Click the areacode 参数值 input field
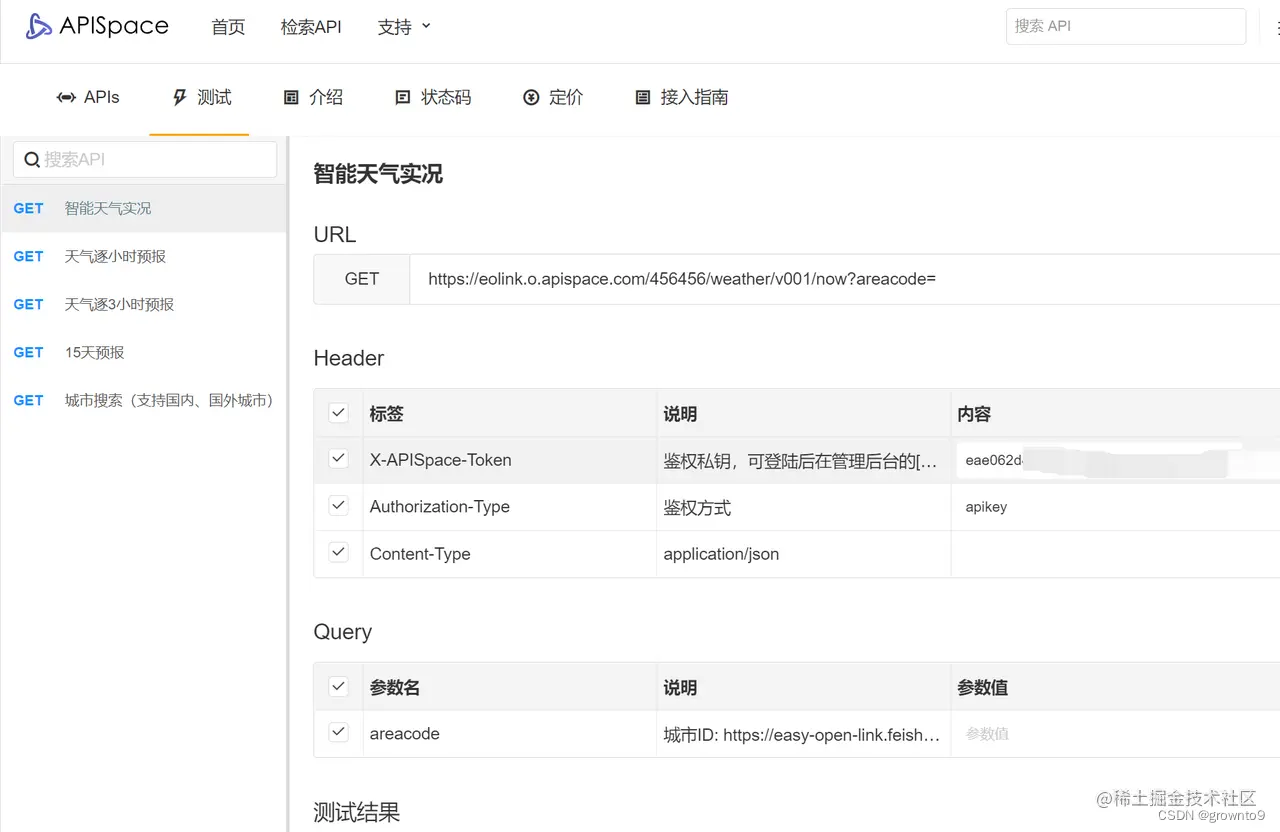Viewport: 1280px width, 832px height. (1117, 734)
